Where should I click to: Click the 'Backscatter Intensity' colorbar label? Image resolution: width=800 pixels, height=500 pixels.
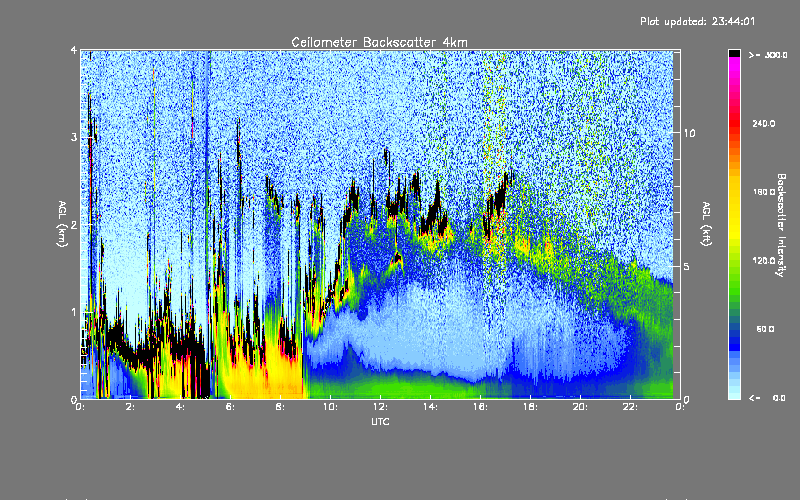[781, 225]
